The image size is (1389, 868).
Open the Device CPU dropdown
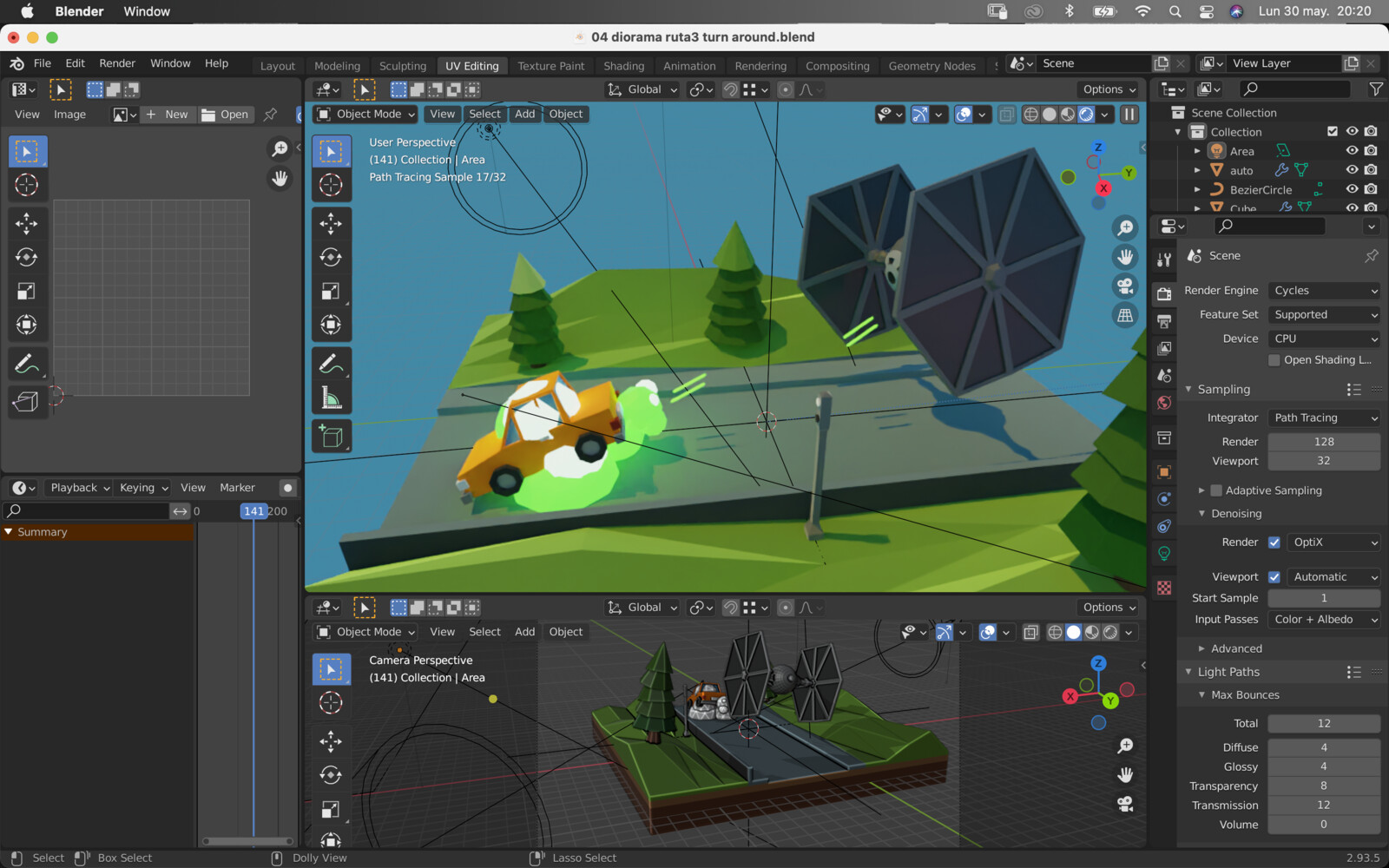tap(1324, 339)
